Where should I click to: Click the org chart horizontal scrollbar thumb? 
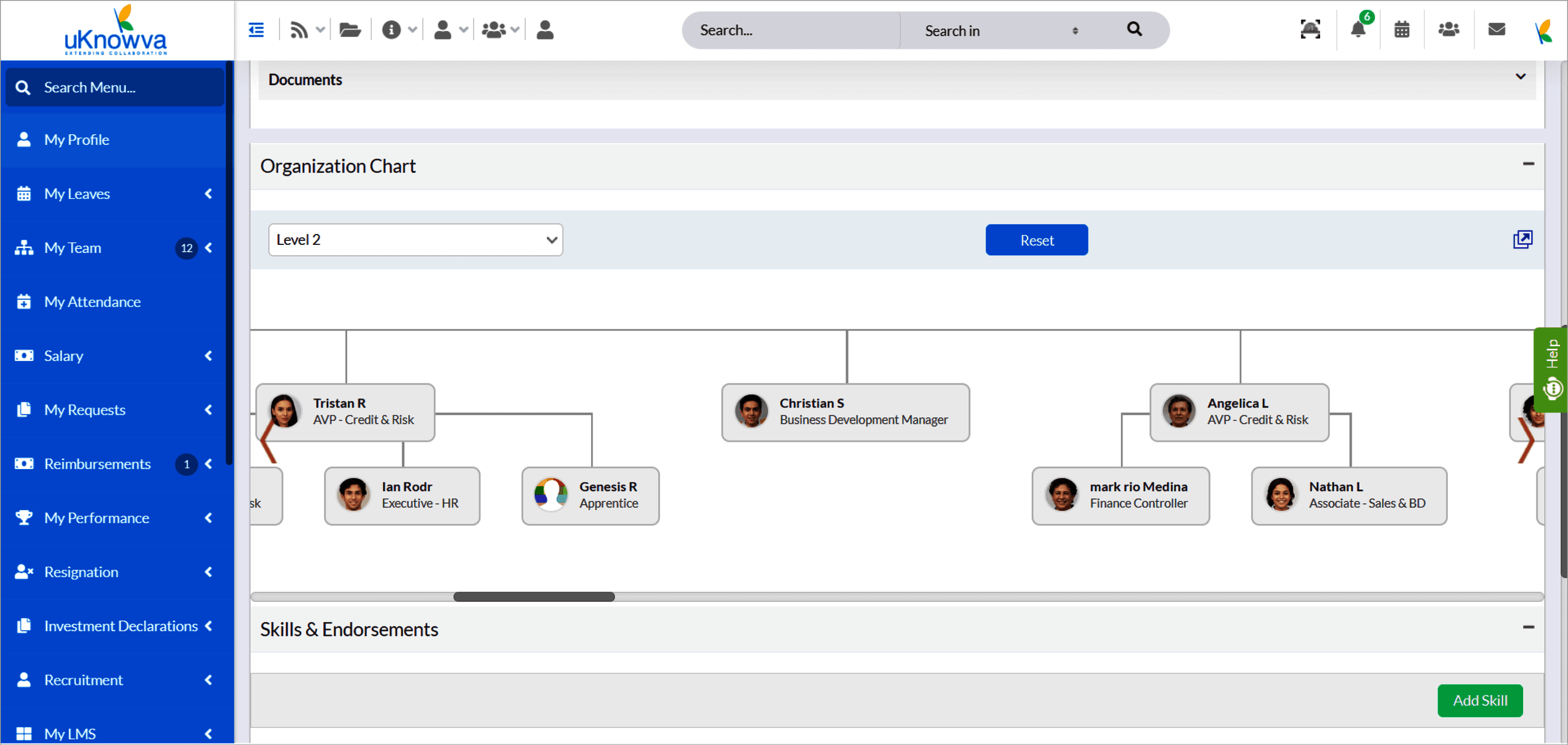[x=534, y=597]
